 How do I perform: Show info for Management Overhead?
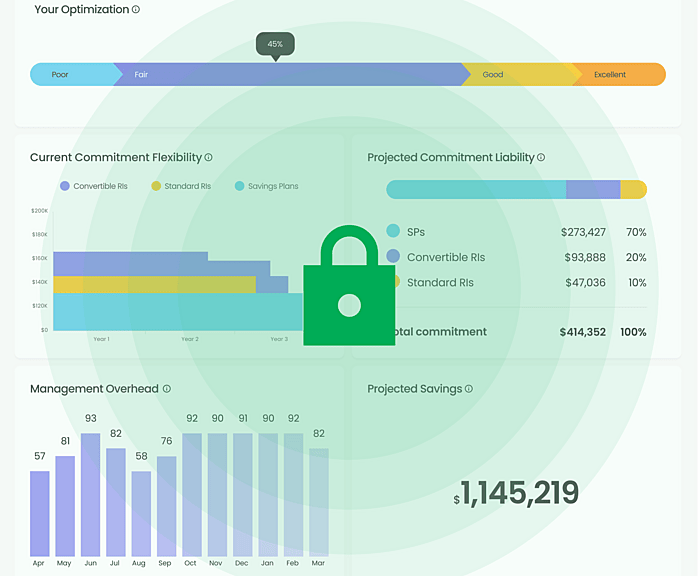point(166,389)
